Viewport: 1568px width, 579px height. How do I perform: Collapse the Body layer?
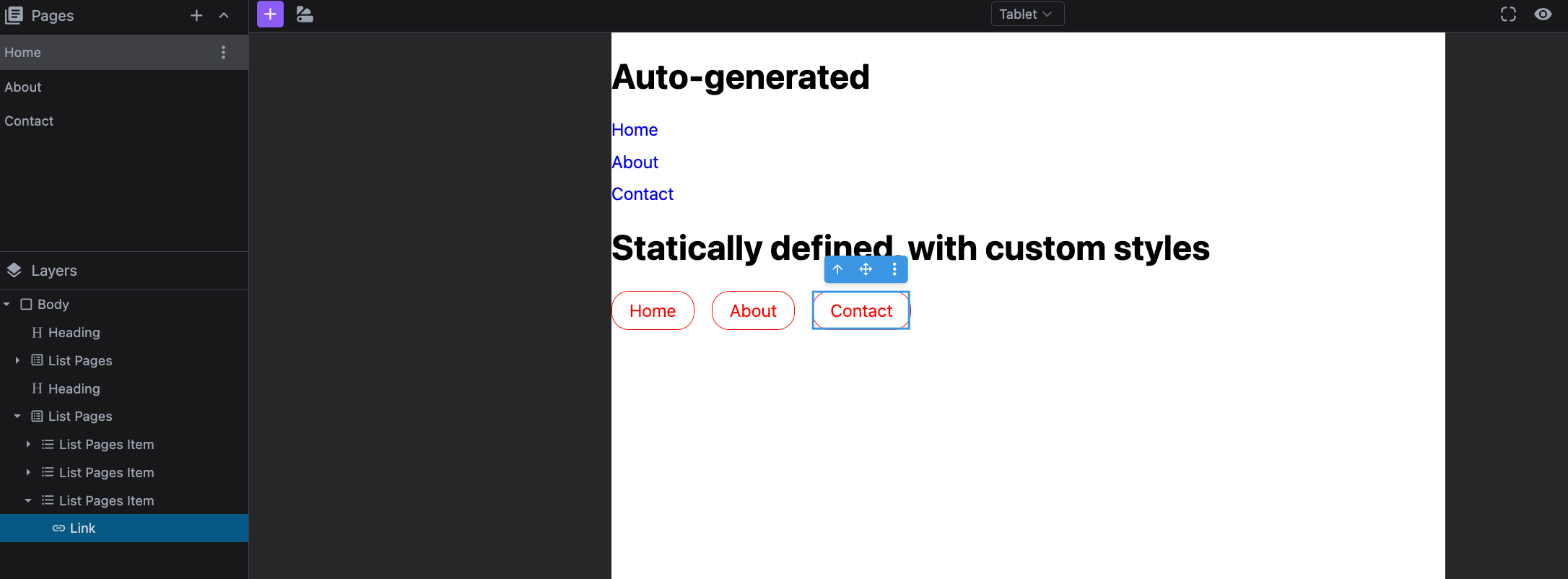(6, 304)
